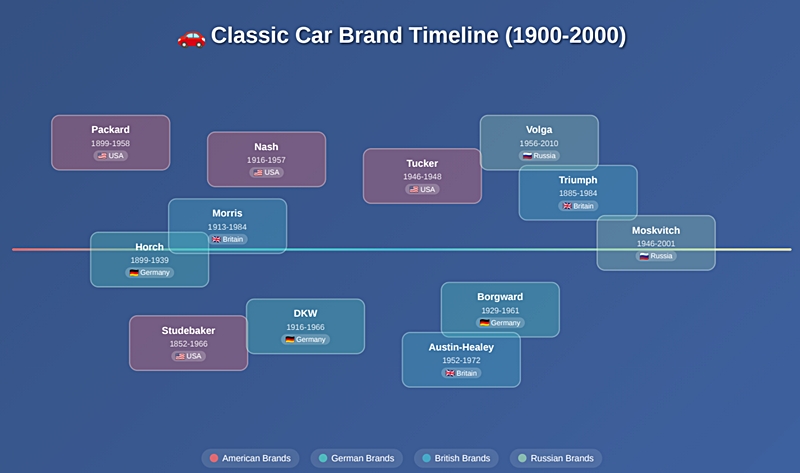Click the Britain flag badge on Morris
800x473 pixels.
(x=228, y=239)
